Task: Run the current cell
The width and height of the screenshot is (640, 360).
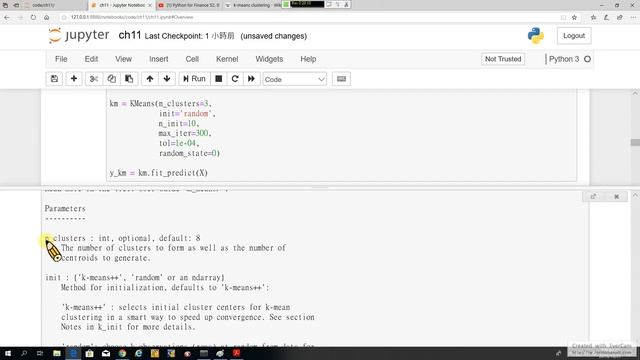Action: click(x=194, y=79)
